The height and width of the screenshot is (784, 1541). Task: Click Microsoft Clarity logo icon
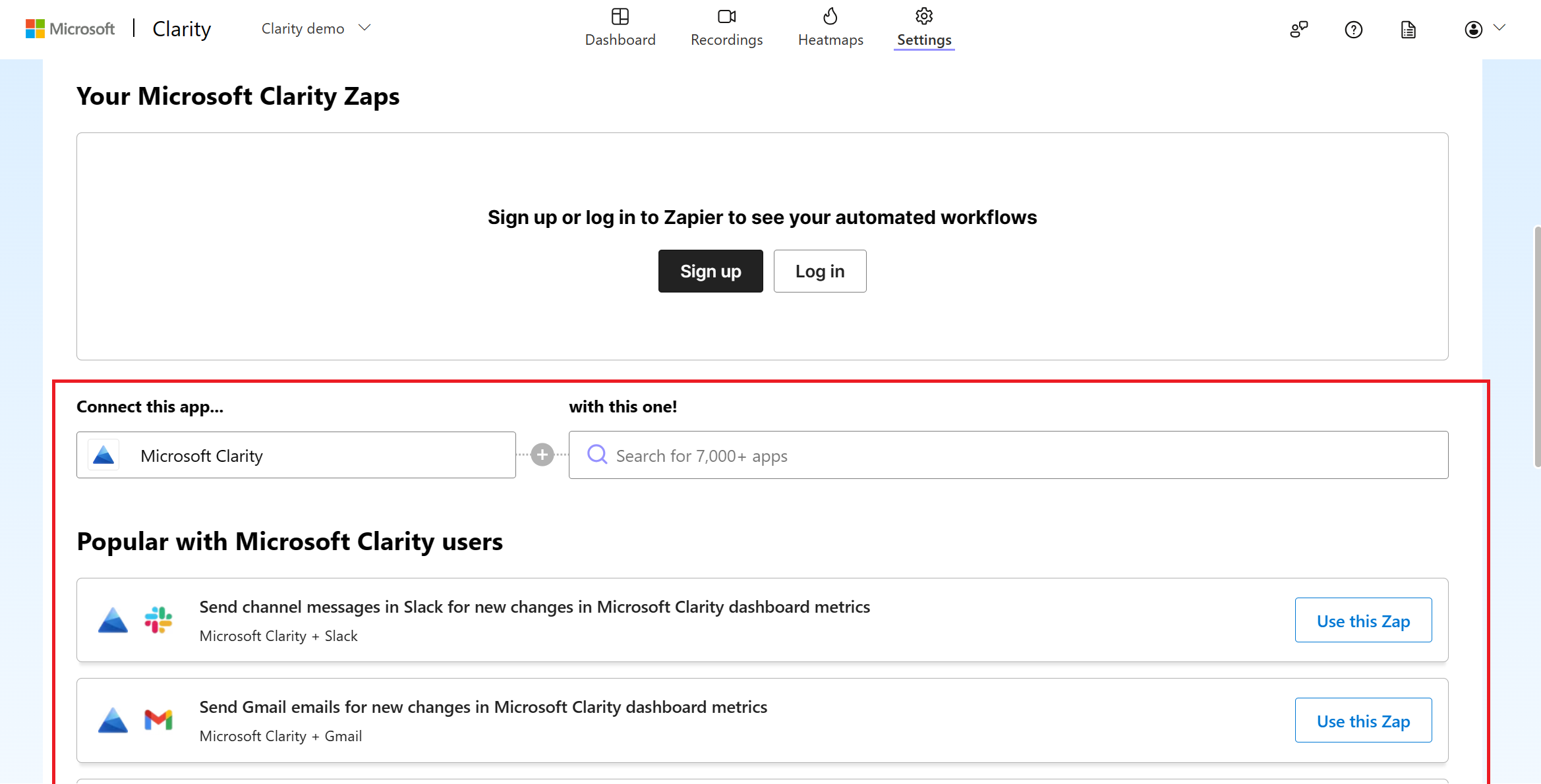104,455
